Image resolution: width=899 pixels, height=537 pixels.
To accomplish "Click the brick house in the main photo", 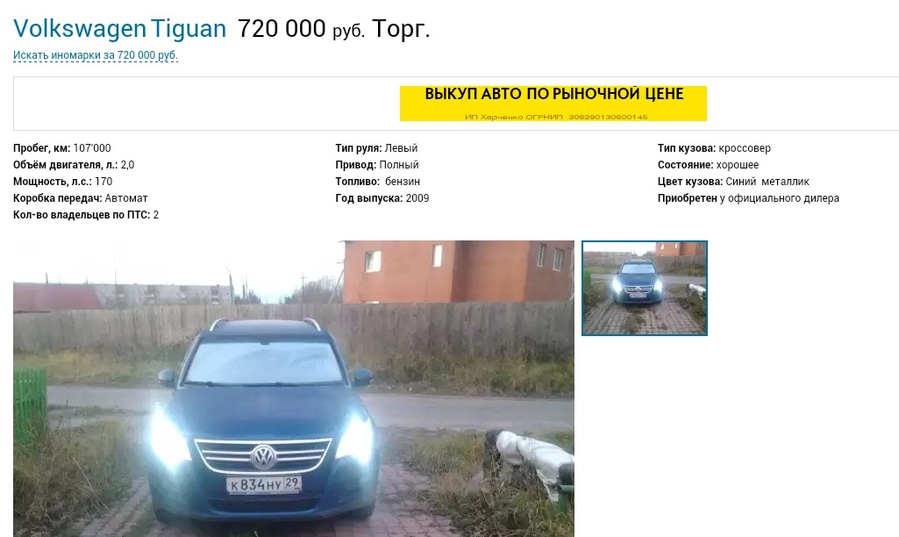I will pyautogui.click(x=458, y=272).
